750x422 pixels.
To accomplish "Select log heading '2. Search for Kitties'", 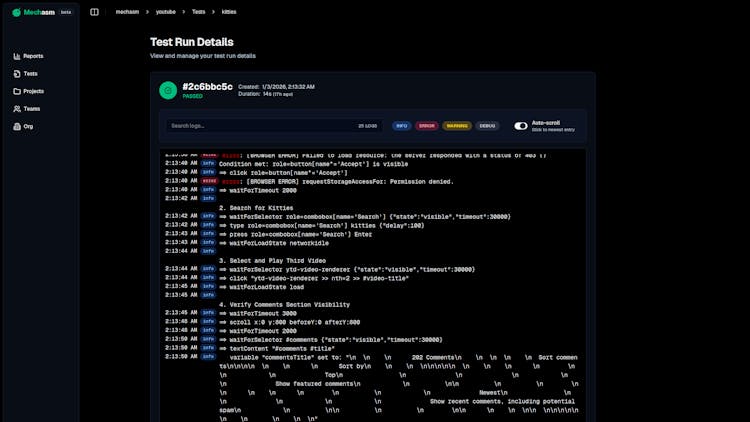I will (256, 208).
